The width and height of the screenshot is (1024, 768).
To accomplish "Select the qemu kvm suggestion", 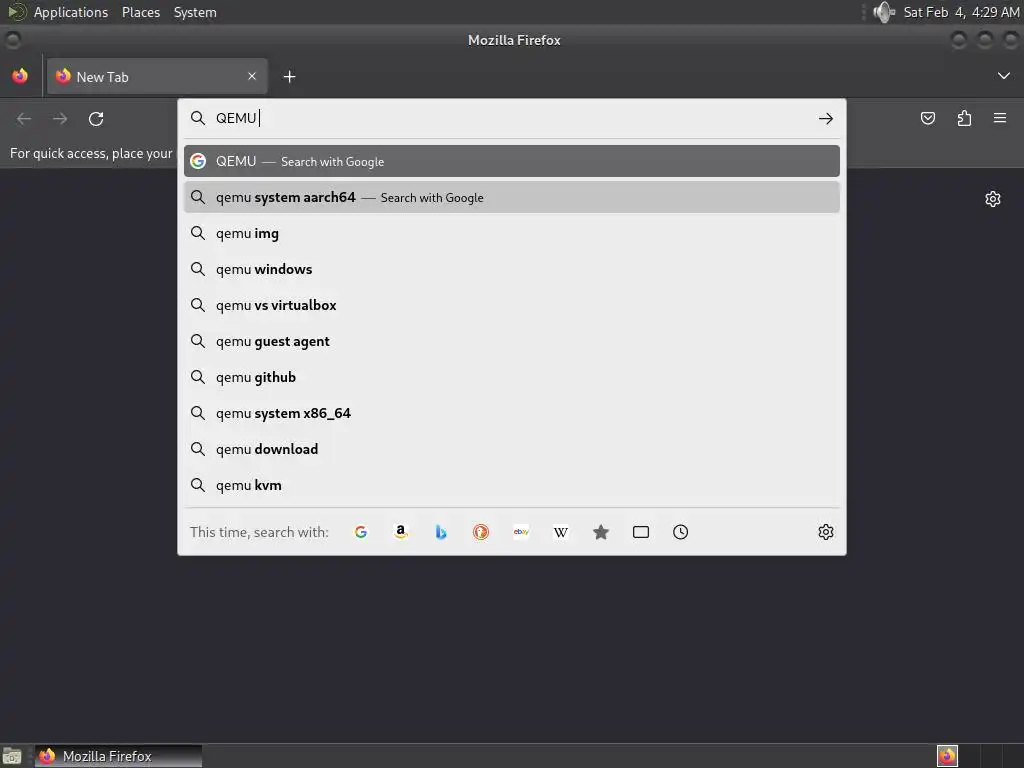I will [x=512, y=485].
